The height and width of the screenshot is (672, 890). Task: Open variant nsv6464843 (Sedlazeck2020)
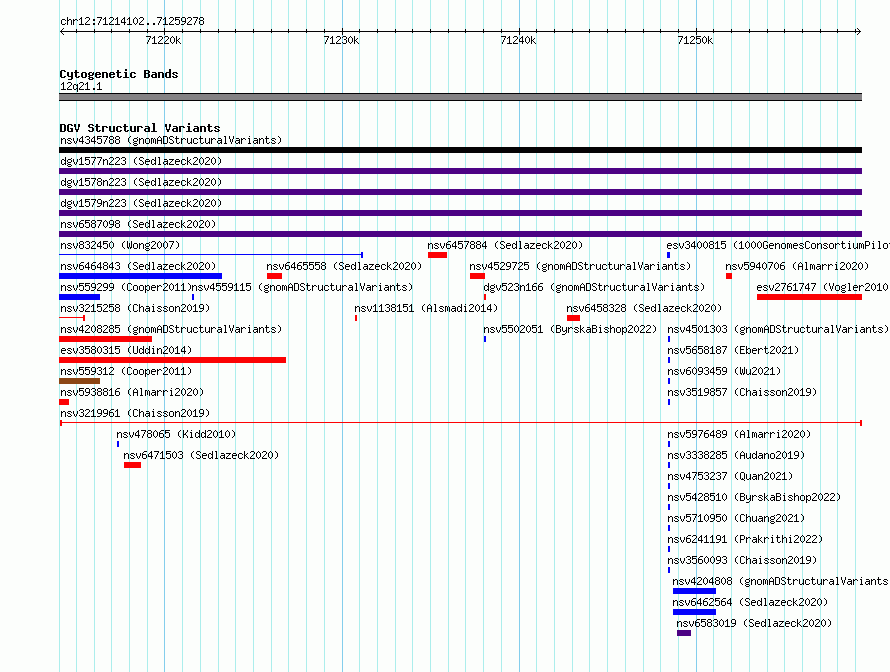138,266
